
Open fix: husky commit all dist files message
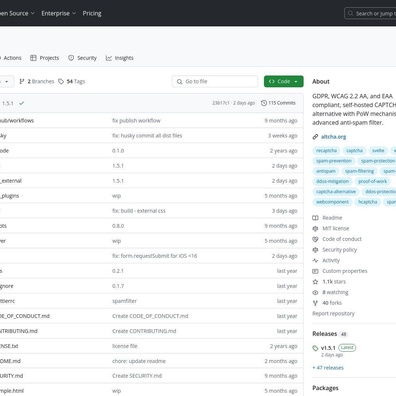(x=147, y=136)
